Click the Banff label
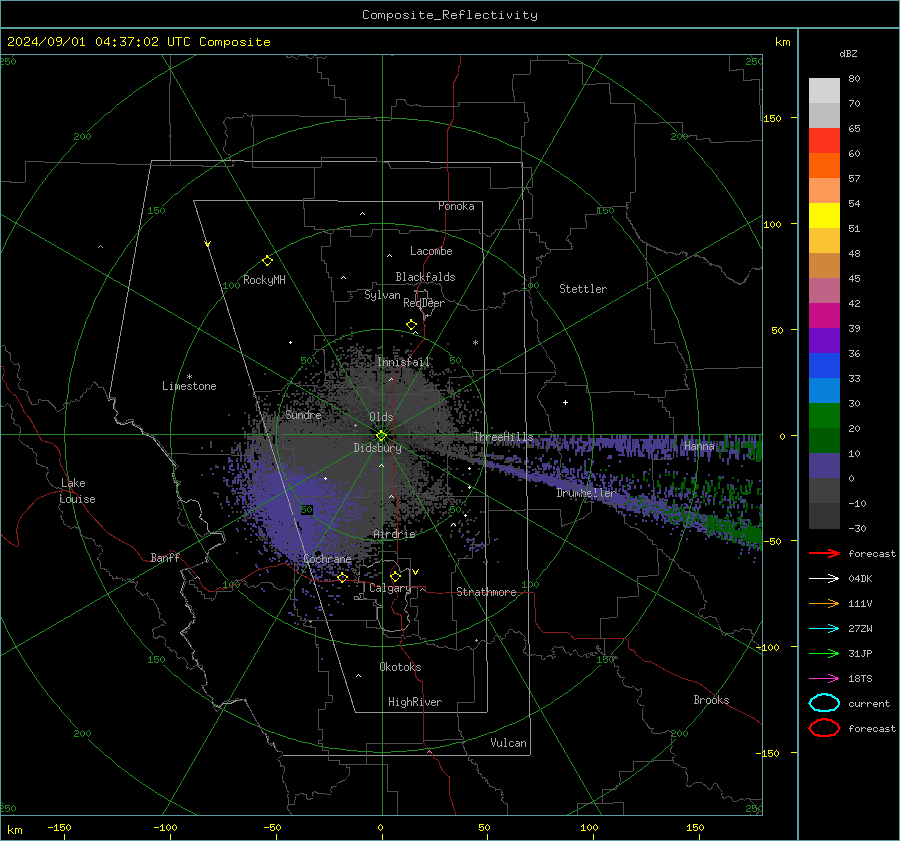900x841 pixels. (x=165, y=557)
